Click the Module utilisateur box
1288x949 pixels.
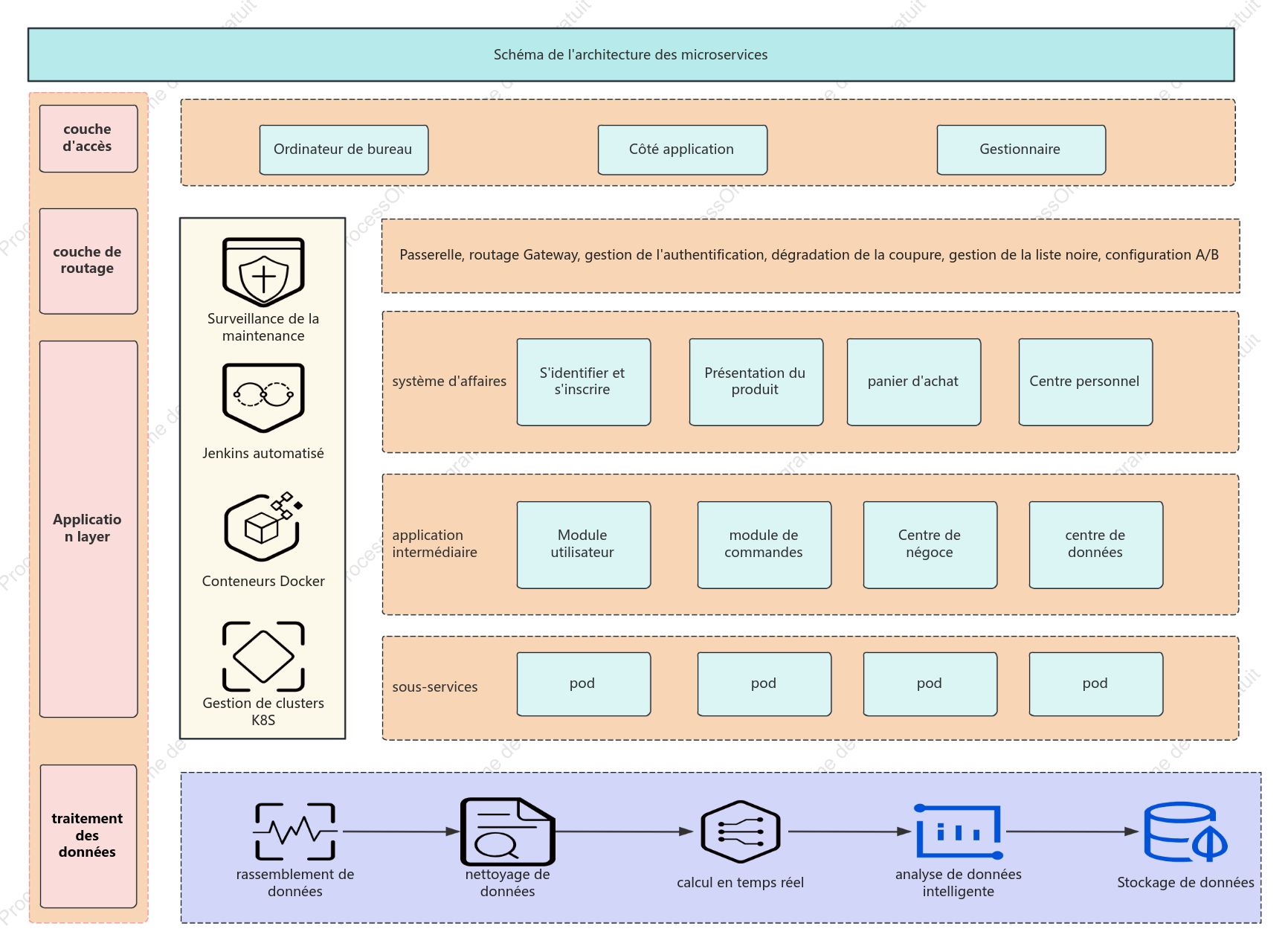click(x=584, y=545)
